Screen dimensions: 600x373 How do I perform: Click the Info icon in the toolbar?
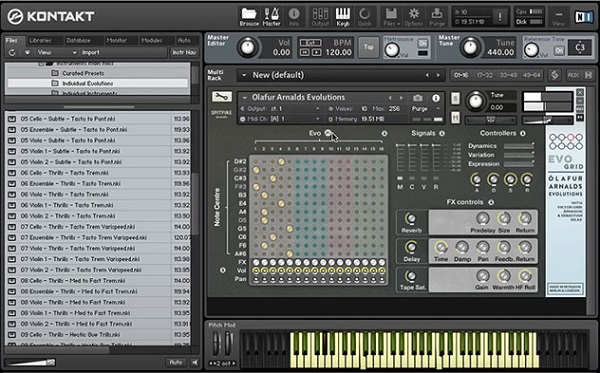pos(294,17)
